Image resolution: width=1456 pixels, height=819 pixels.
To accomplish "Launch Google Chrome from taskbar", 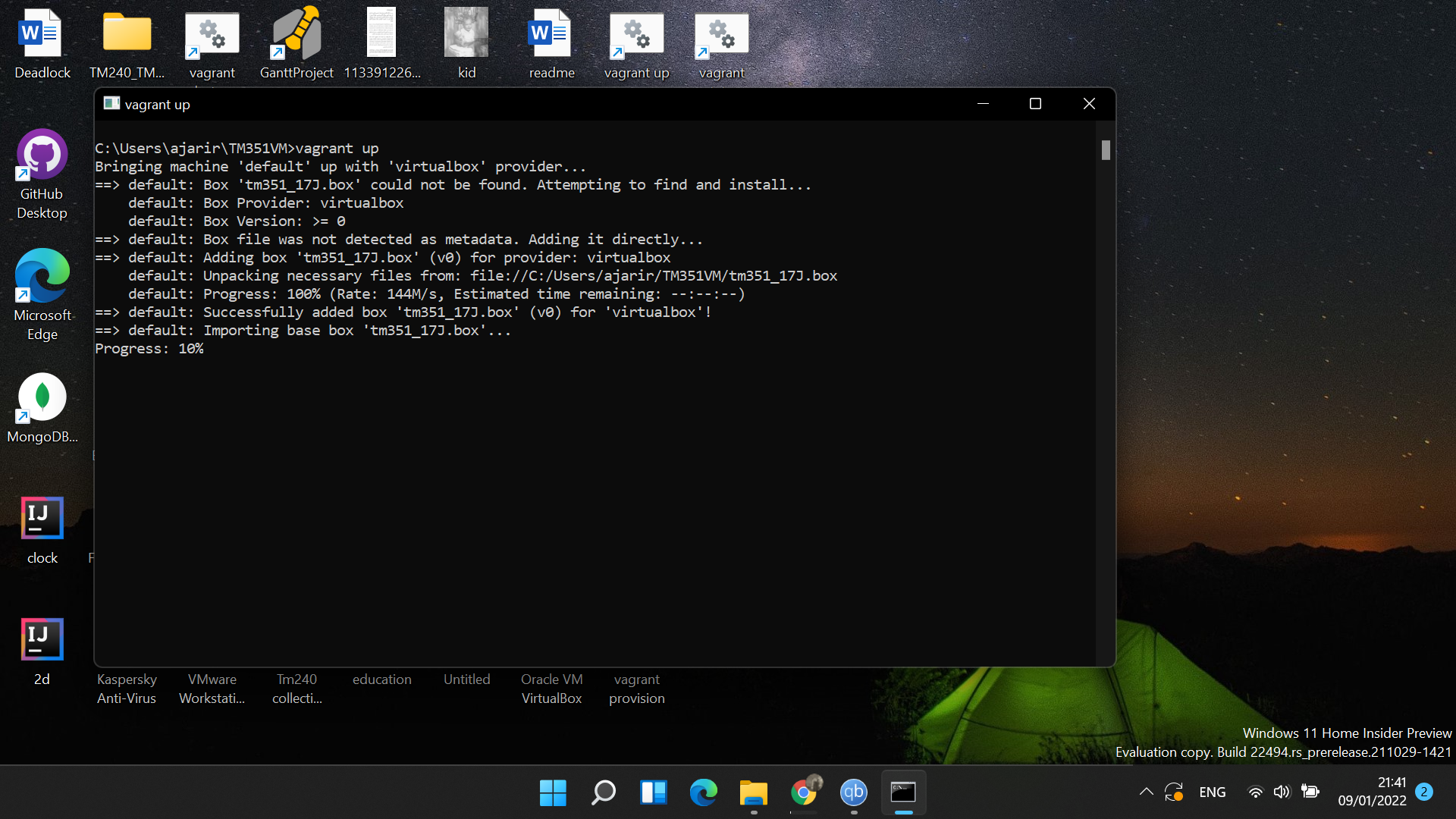I will click(x=804, y=792).
